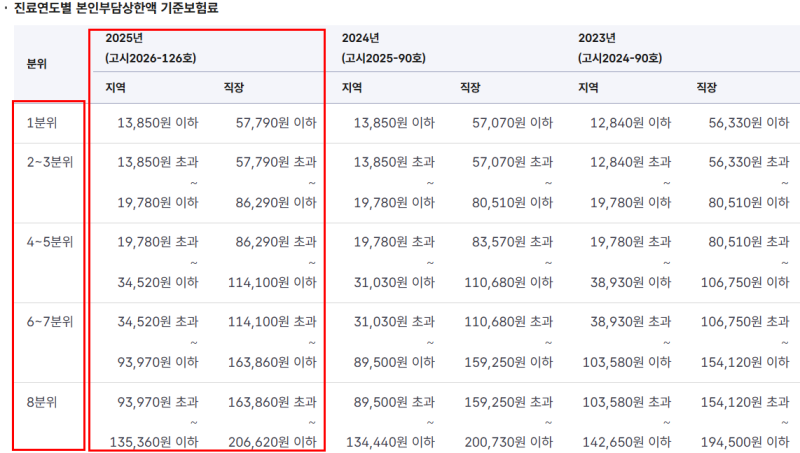Select the value '12,840원 이하'
800x453 pixels.
pos(631,123)
